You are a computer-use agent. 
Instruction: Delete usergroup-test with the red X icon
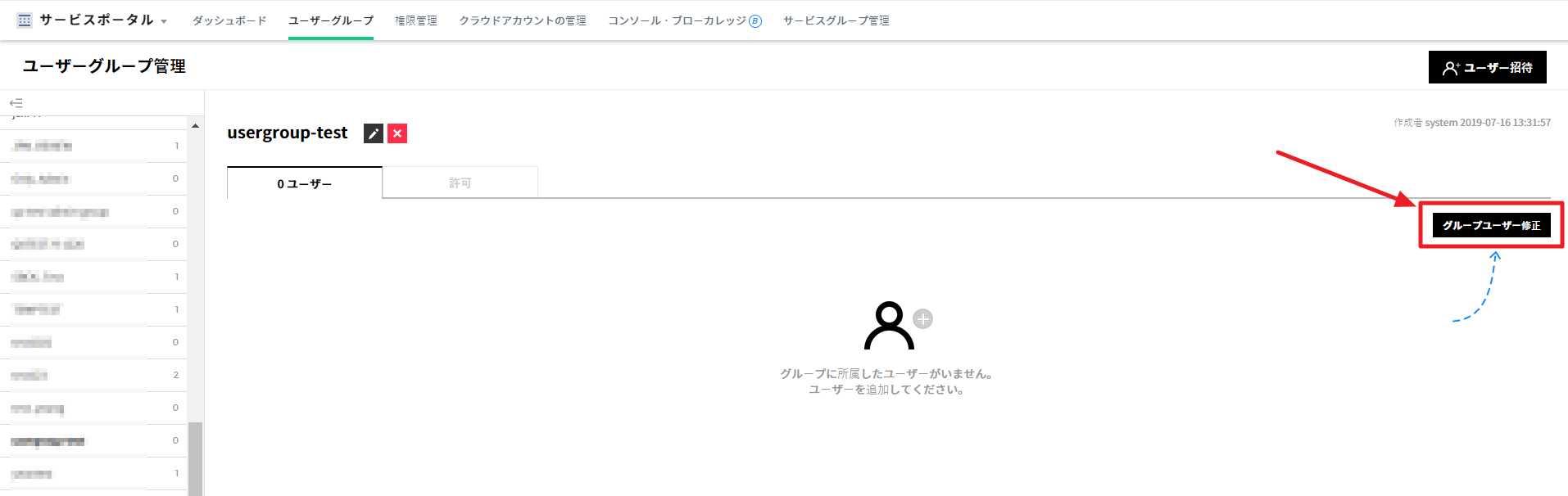click(397, 133)
